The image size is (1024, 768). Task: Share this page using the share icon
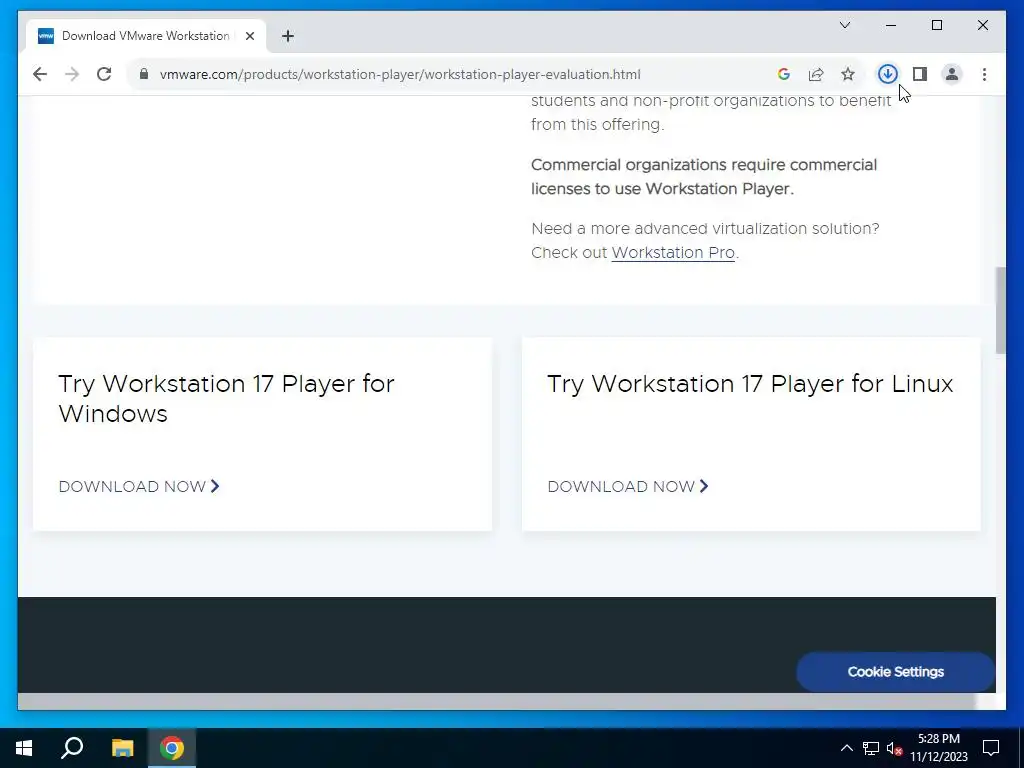(816, 74)
